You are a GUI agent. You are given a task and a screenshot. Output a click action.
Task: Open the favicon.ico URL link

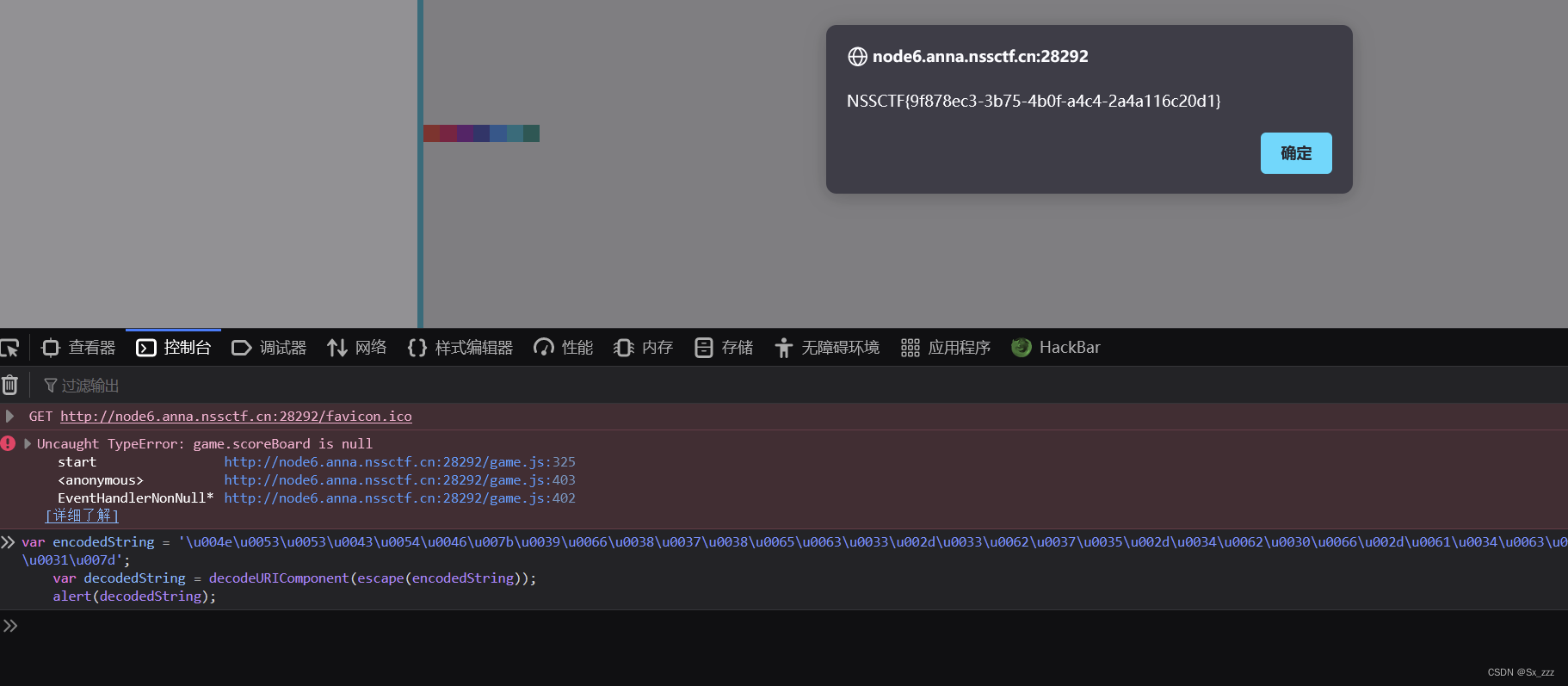[236, 417]
